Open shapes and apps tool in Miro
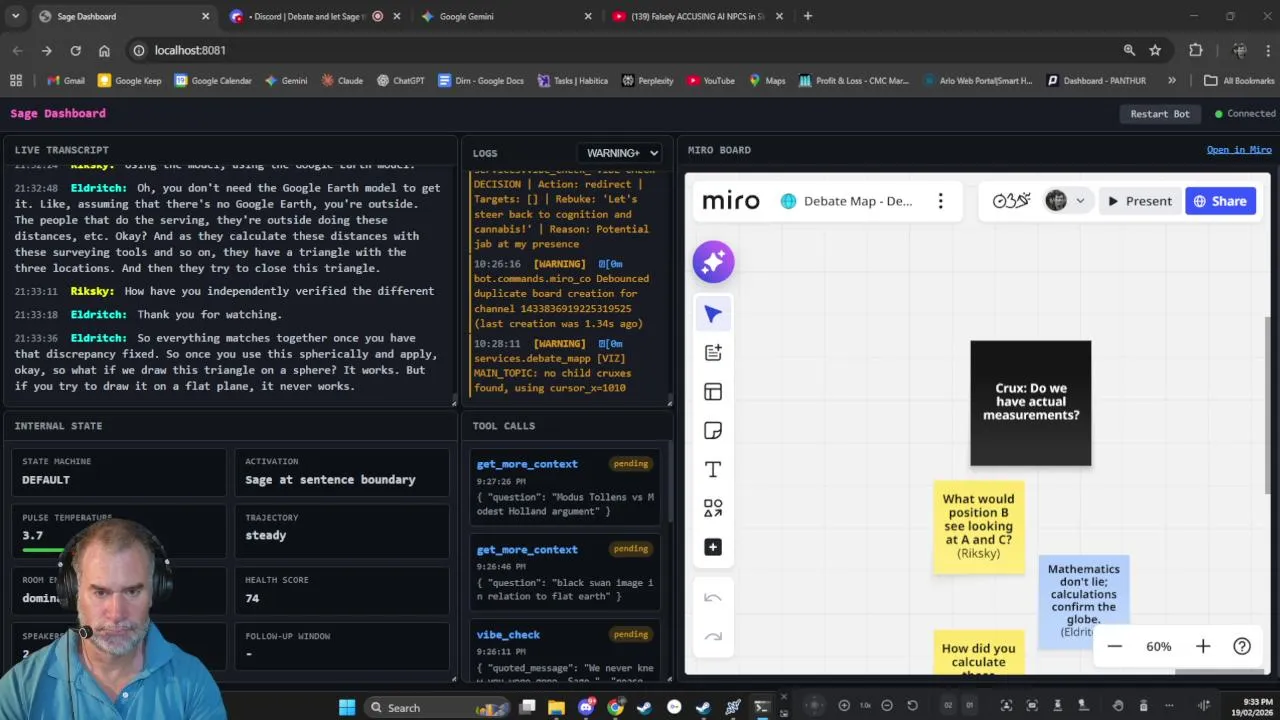Image resolution: width=1280 pixels, height=720 pixels. click(x=713, y=509)
